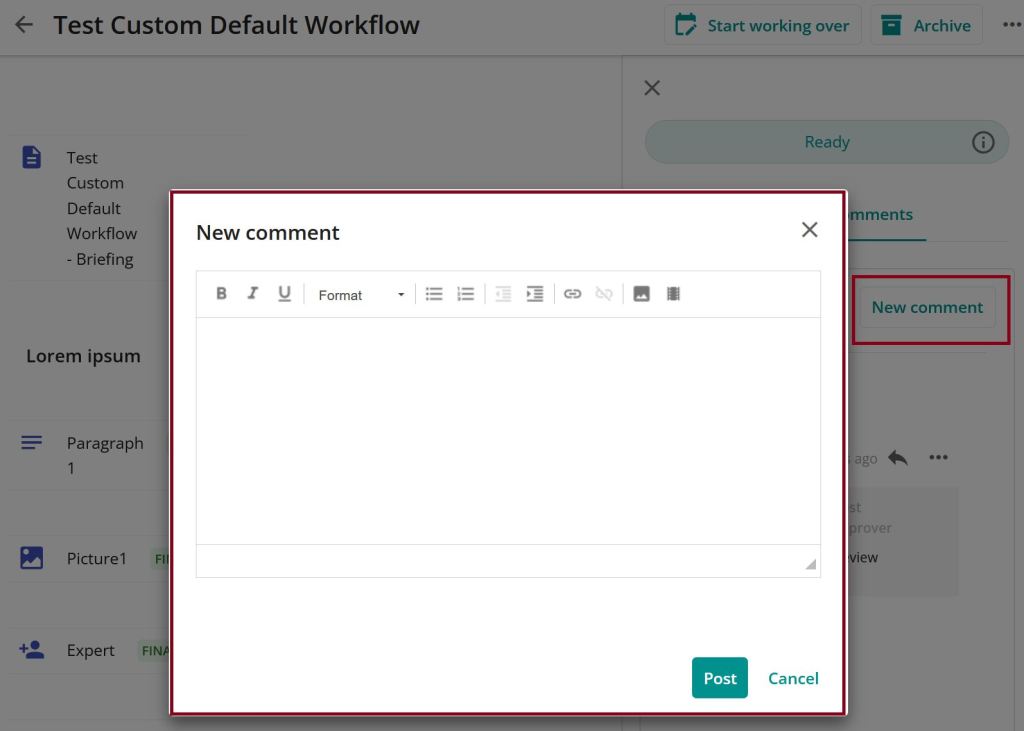Go back using the left arrow

coord(24,26)
